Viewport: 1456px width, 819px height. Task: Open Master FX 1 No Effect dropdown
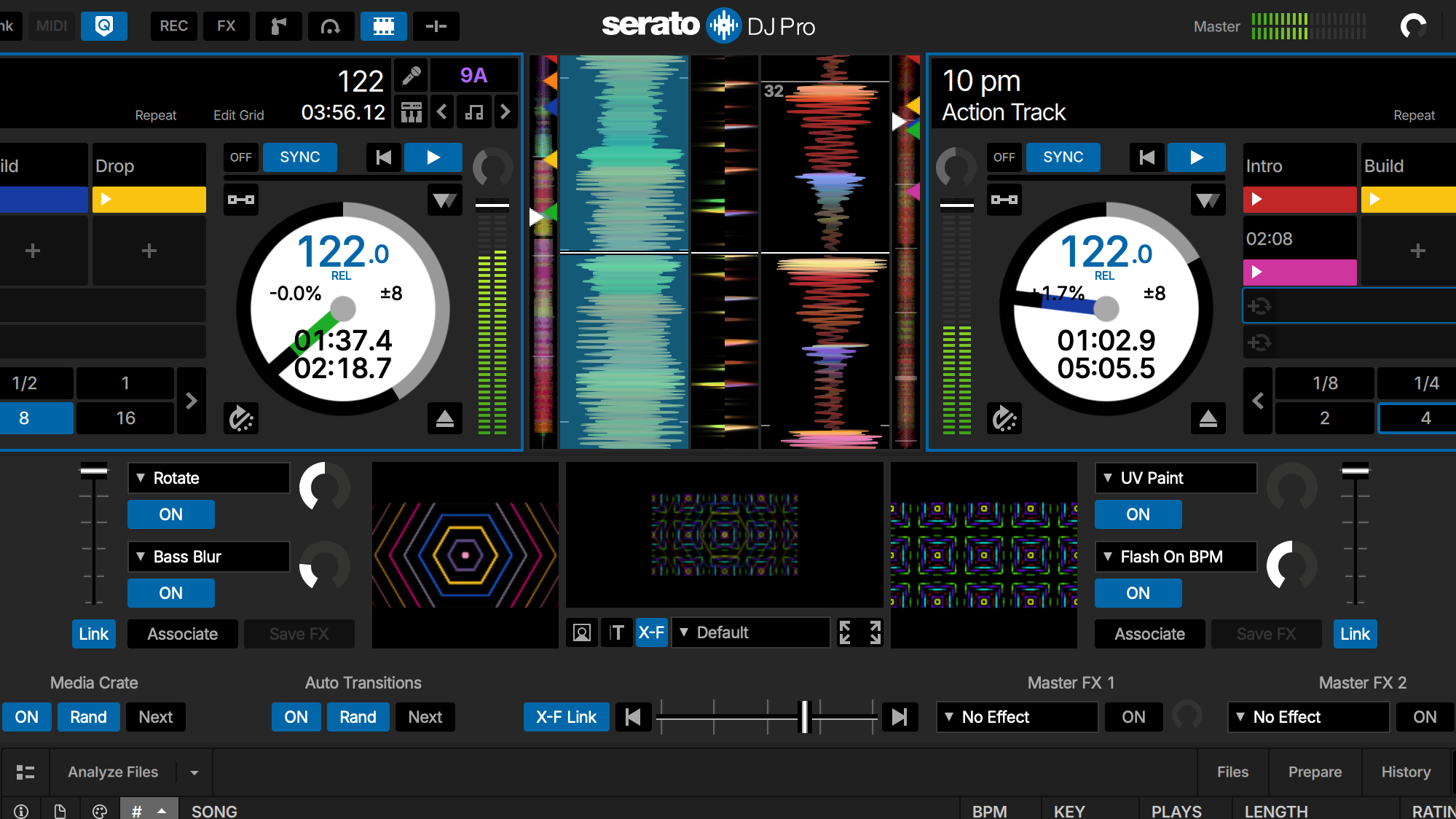click(x=1018, y=717)
